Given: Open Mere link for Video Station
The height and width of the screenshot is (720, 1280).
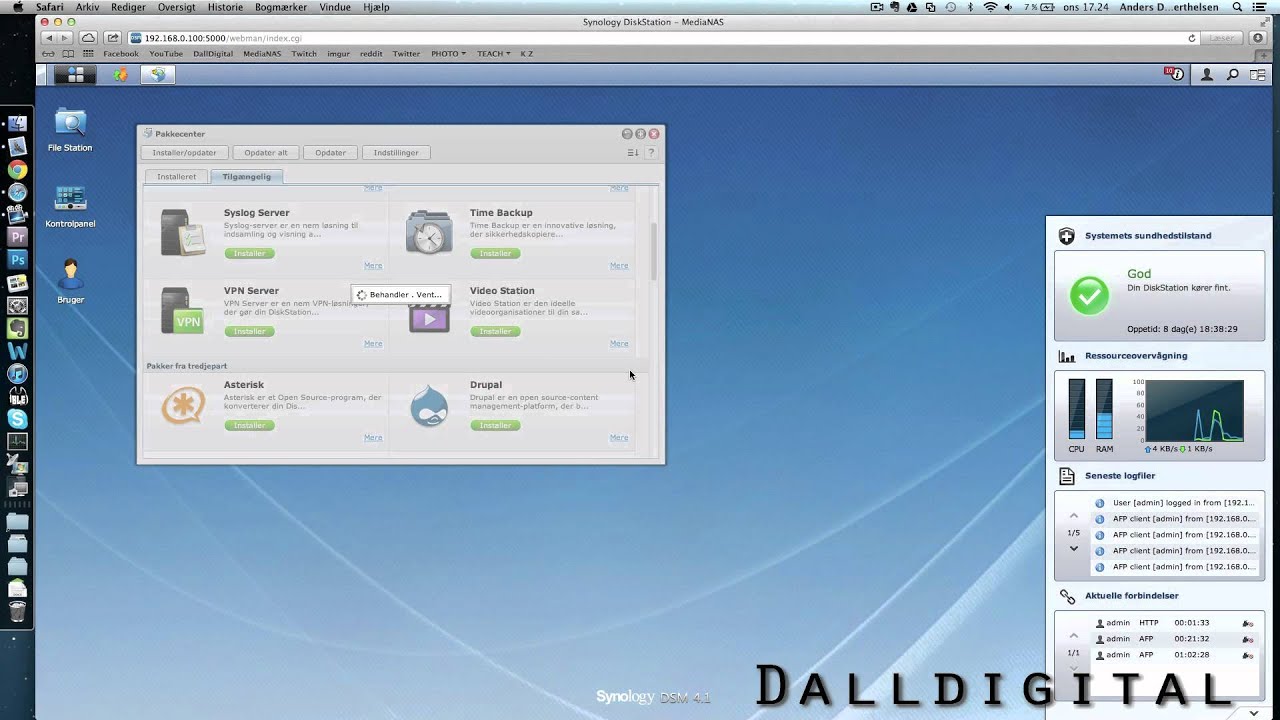Looking at the screenshot, I should pyautogui.click(x=619, y=344).
